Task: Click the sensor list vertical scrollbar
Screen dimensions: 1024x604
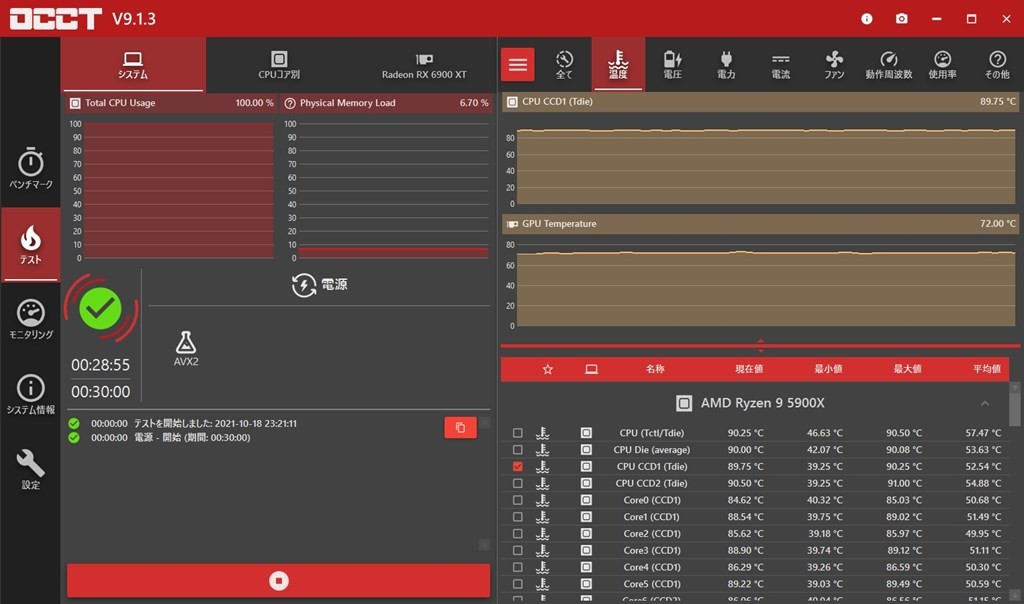Action: [x=1016, y=410]
